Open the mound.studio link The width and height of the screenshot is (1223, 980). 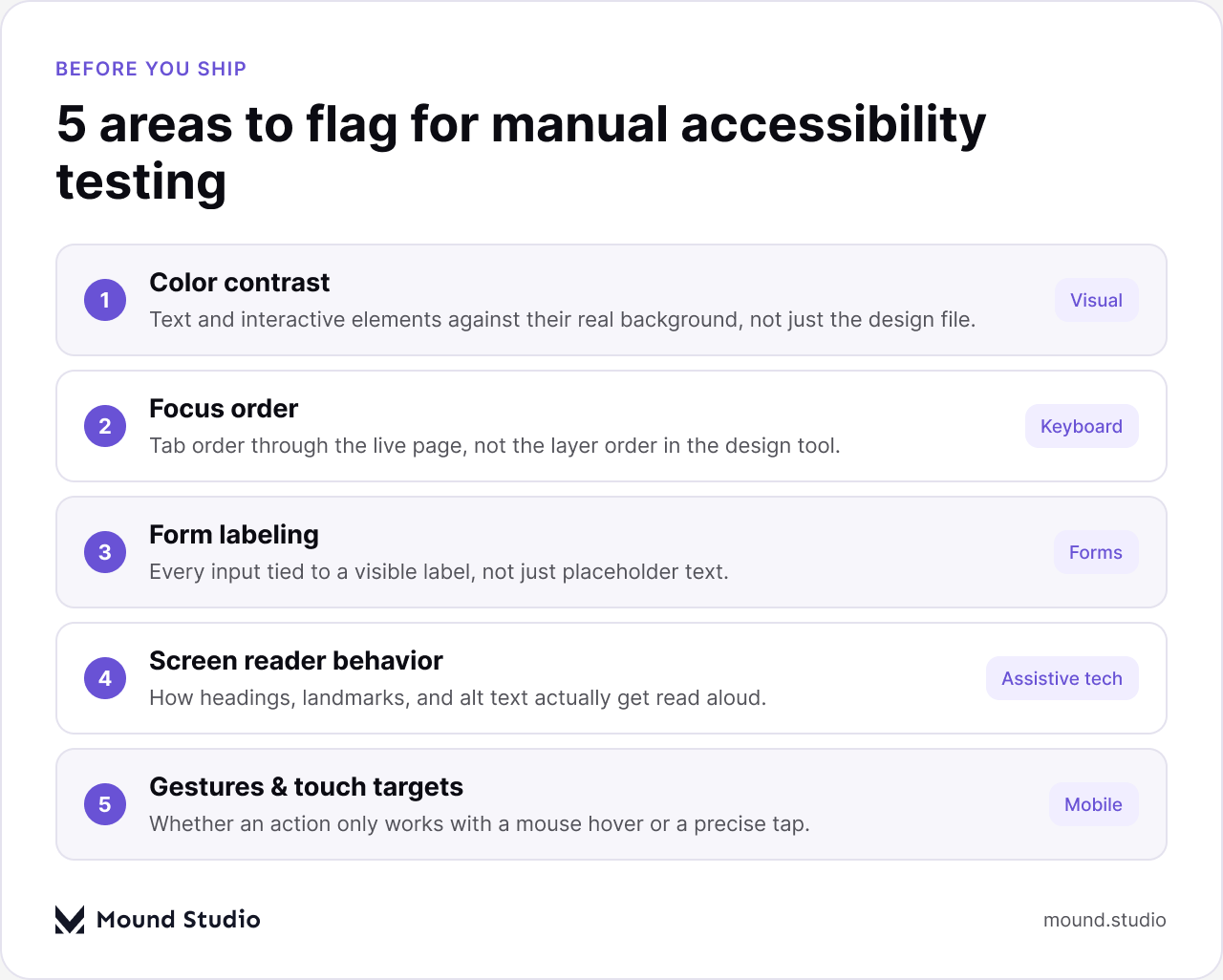(1105, 920)
